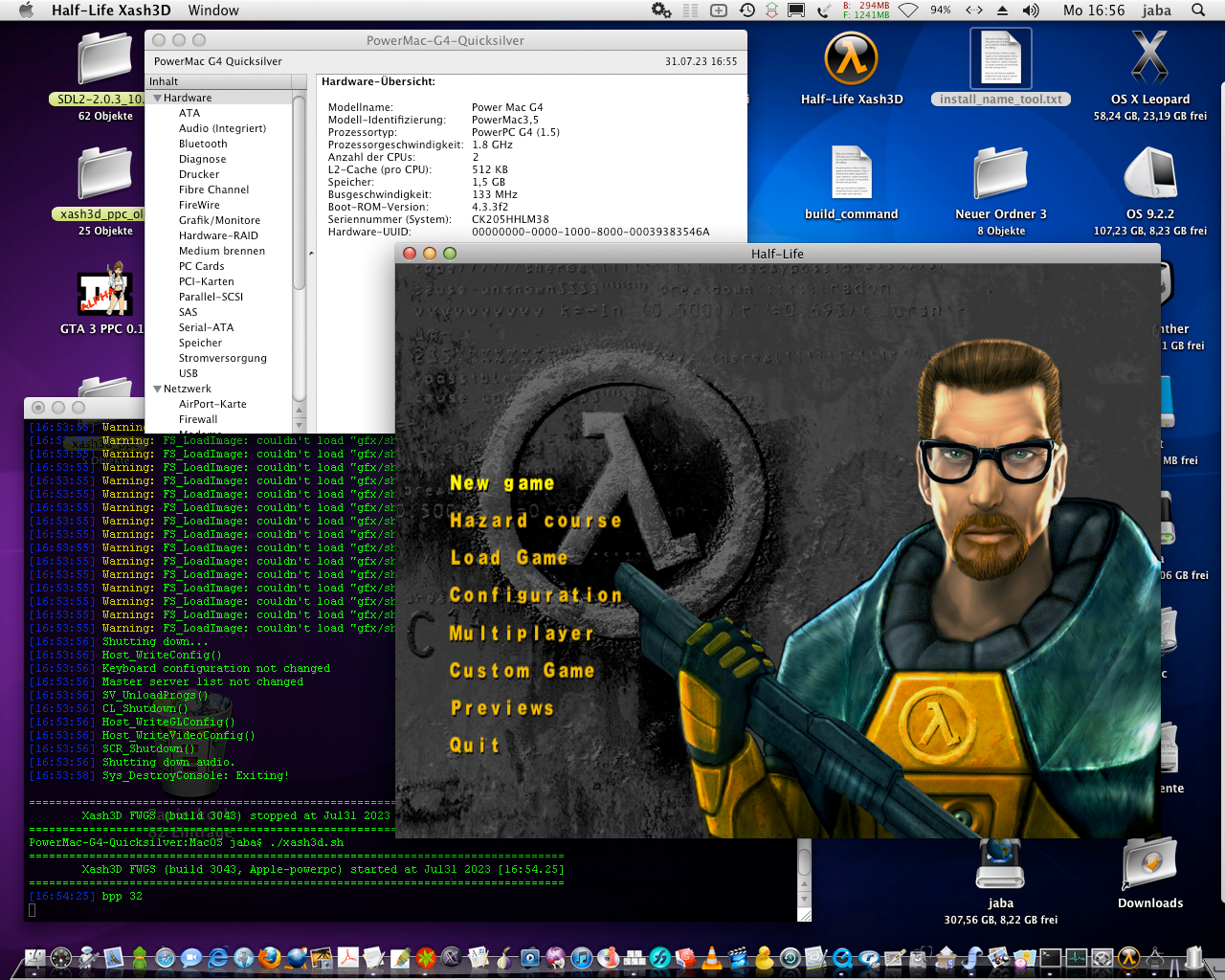Screen dimensions: 1225x980
Task: Open Previews in Half-Life menu
Action: point(502,708)
